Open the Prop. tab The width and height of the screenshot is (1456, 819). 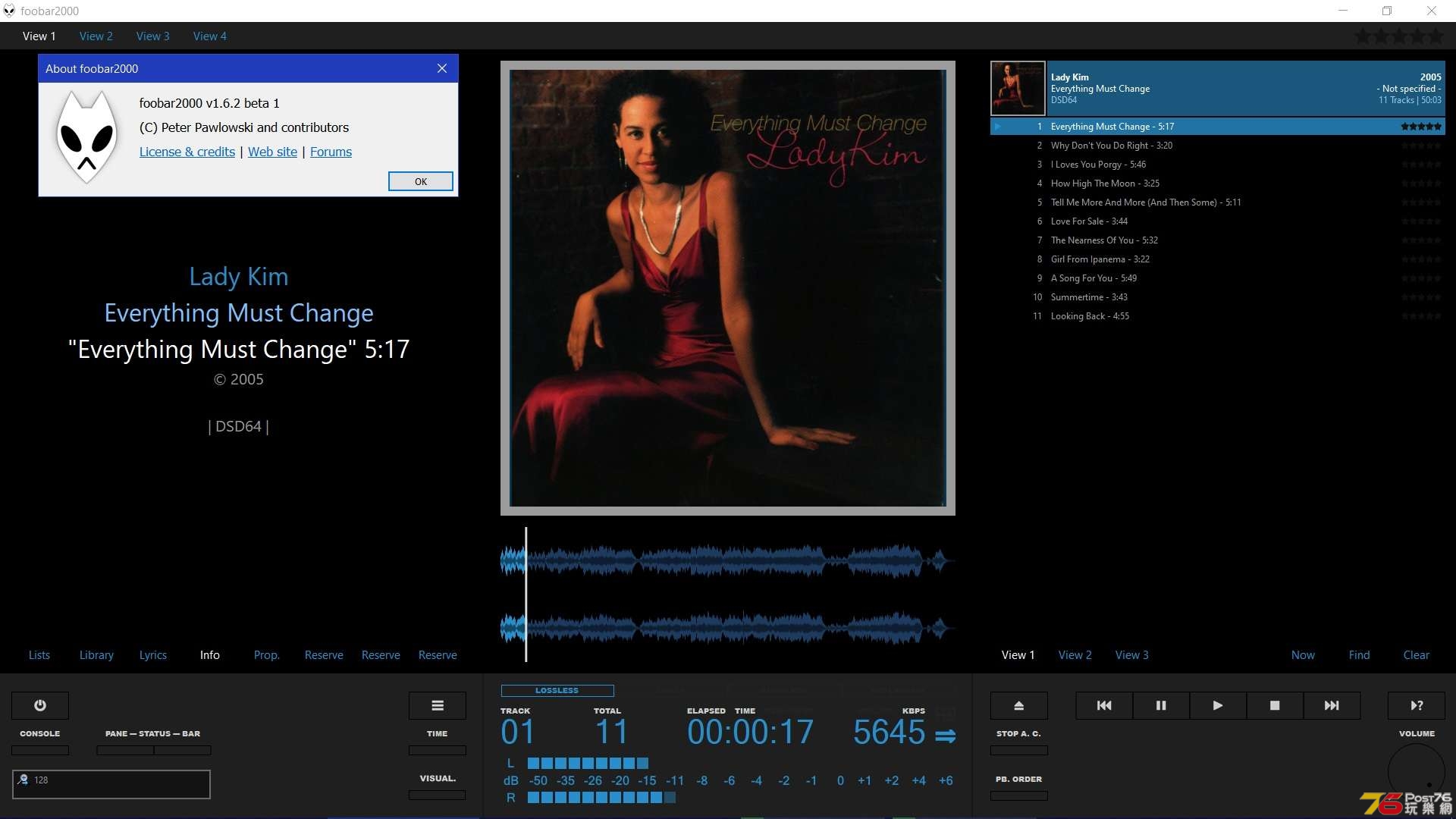click(267, 655)
